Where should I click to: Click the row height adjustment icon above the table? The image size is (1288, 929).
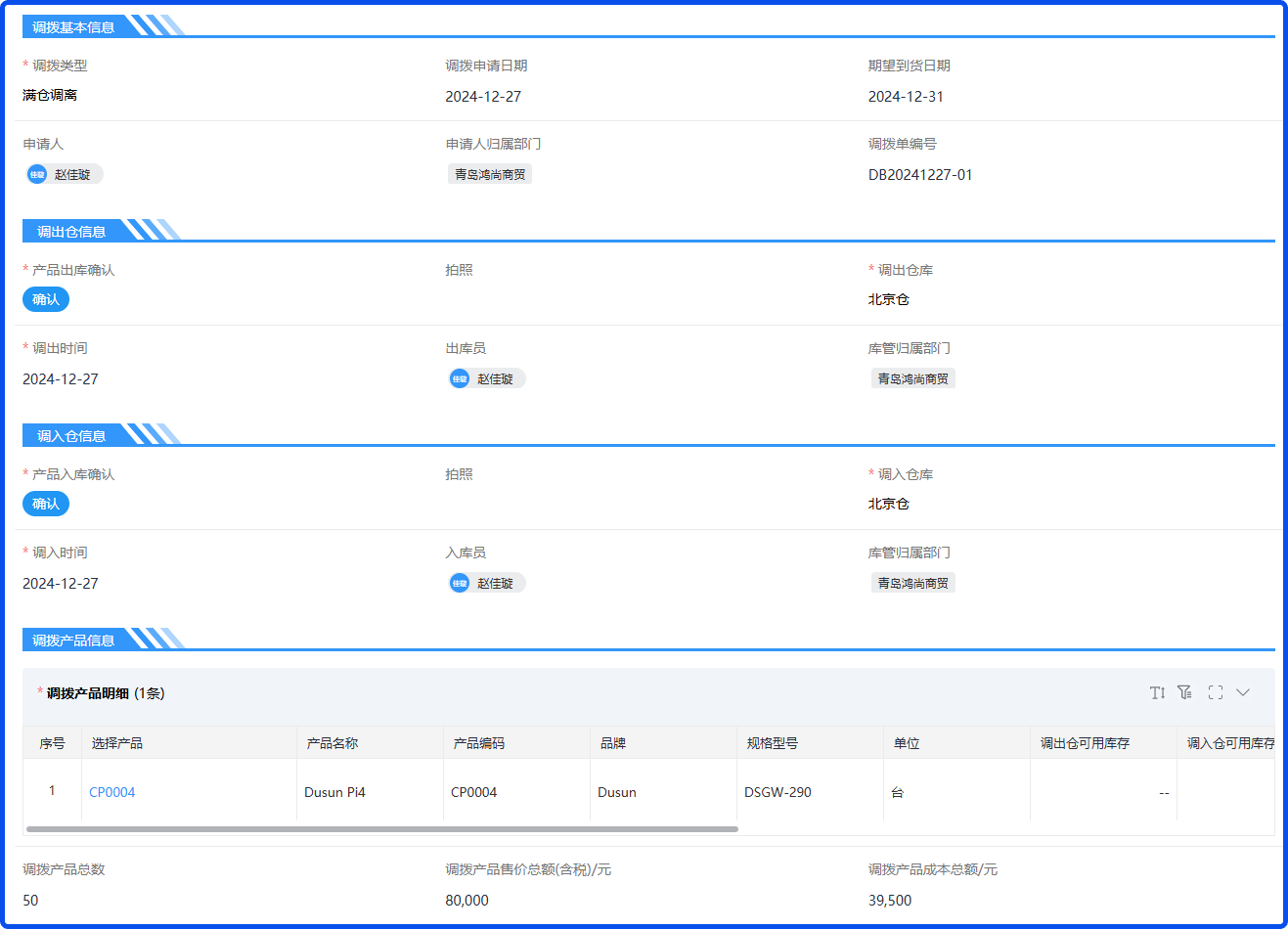coord(1158,692)
